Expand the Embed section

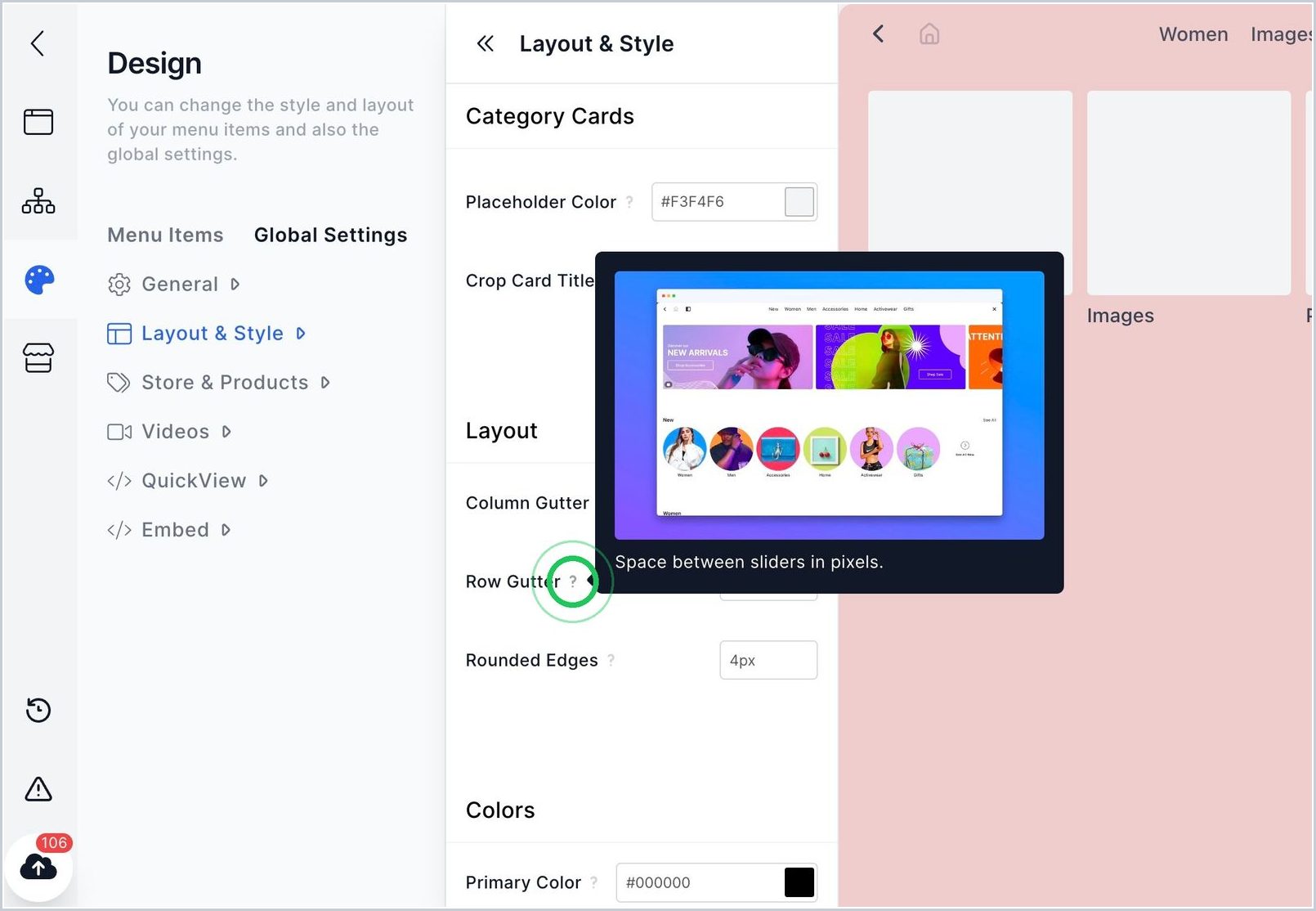click(168, 529)
